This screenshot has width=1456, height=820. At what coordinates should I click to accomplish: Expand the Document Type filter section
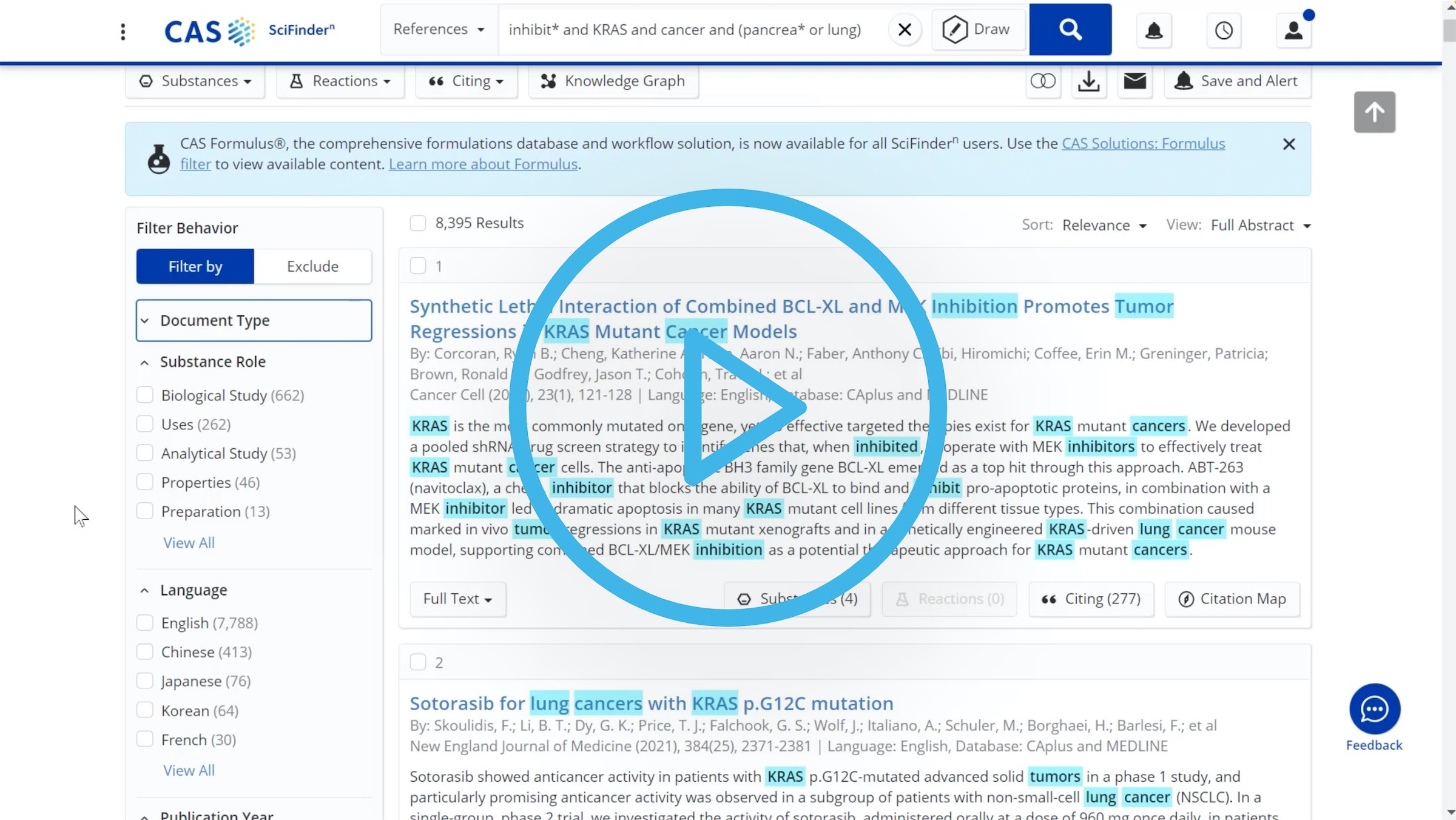coord(254,320)
